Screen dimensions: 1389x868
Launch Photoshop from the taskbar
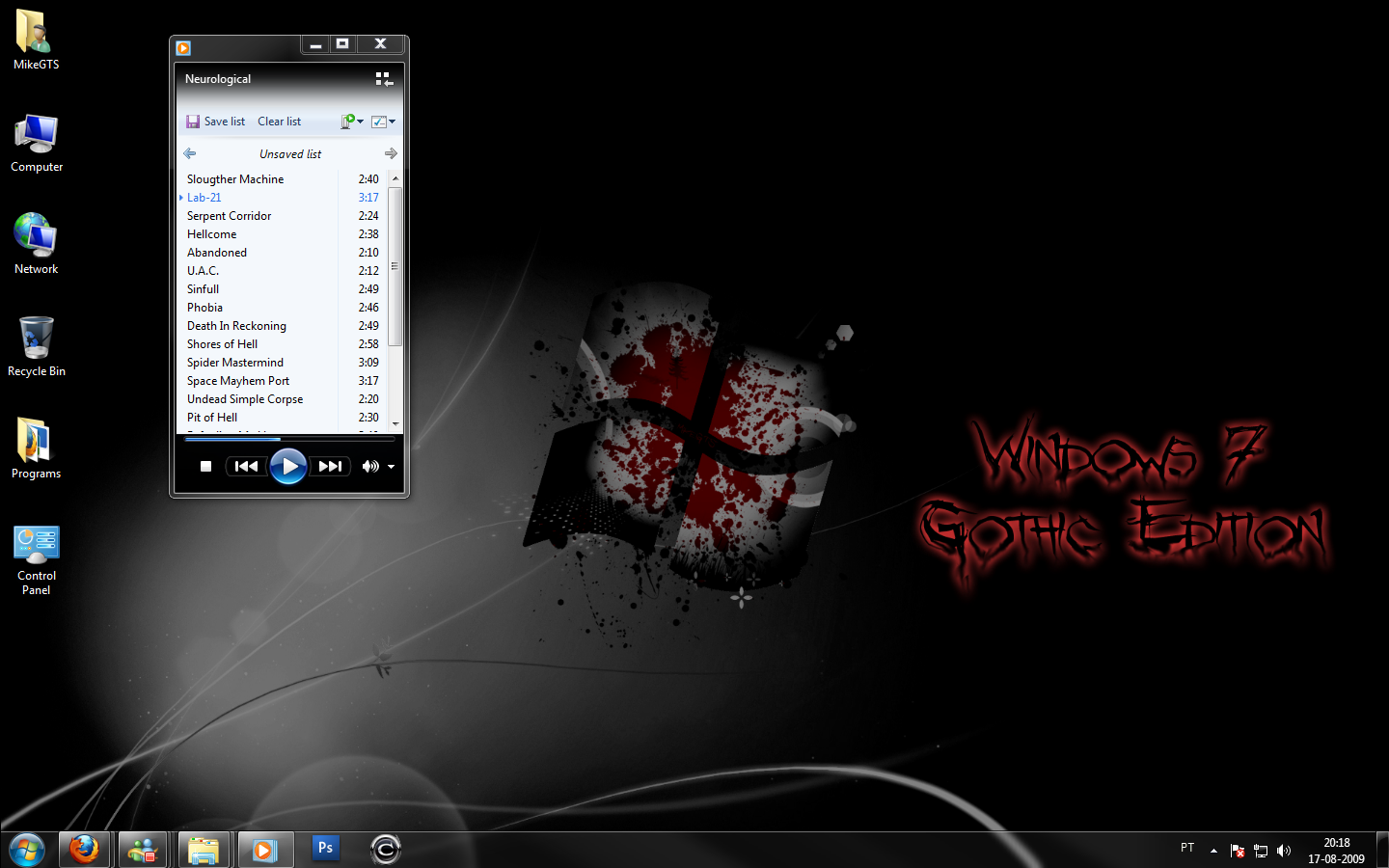tap(325, 849)
